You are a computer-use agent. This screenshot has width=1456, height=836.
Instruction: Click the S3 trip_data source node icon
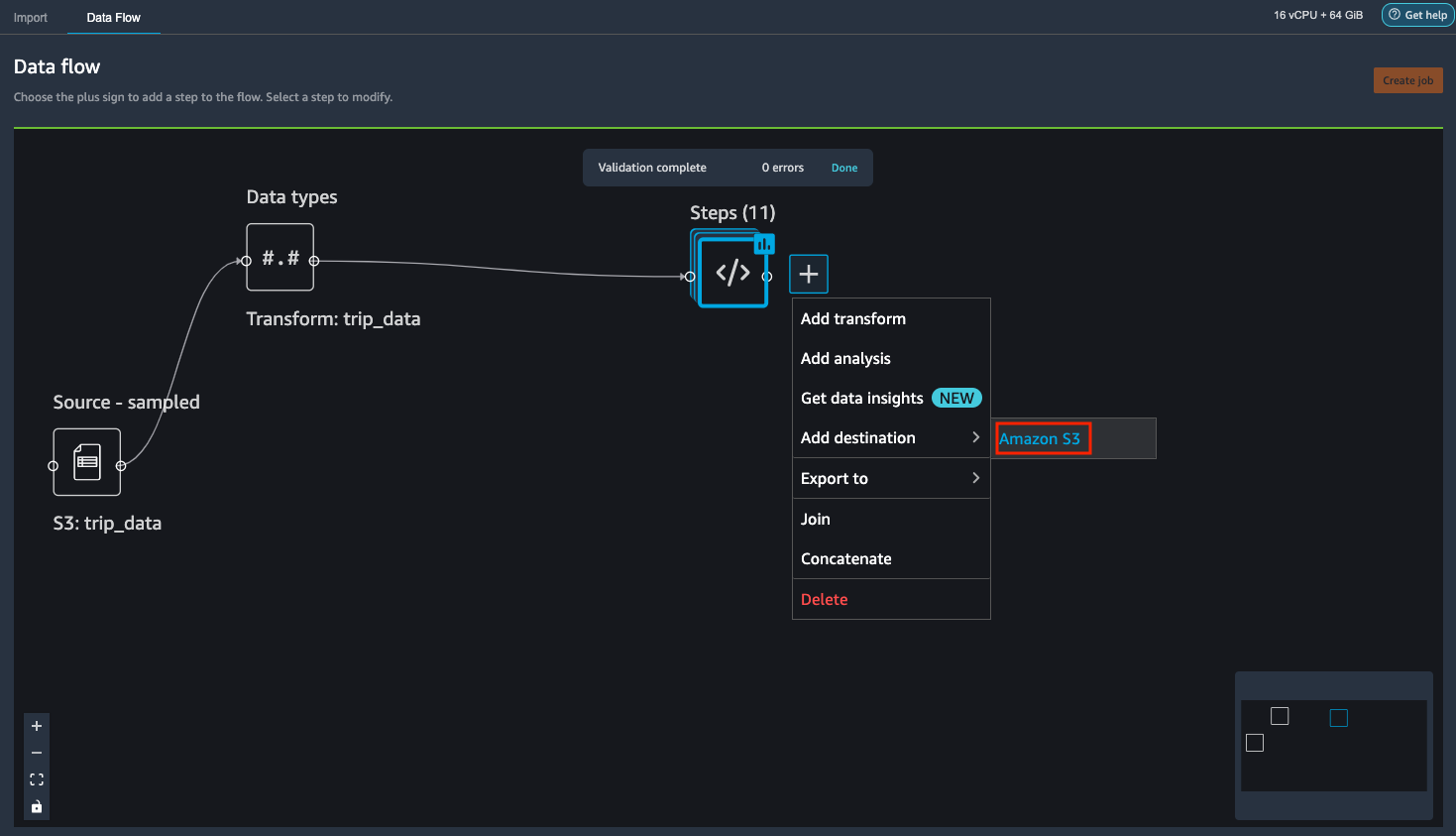pyautogui.click(x=87, y=462)
